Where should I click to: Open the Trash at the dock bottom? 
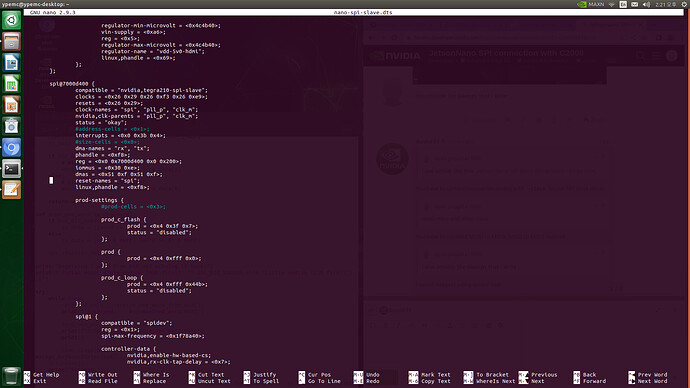tap(11, 377)
